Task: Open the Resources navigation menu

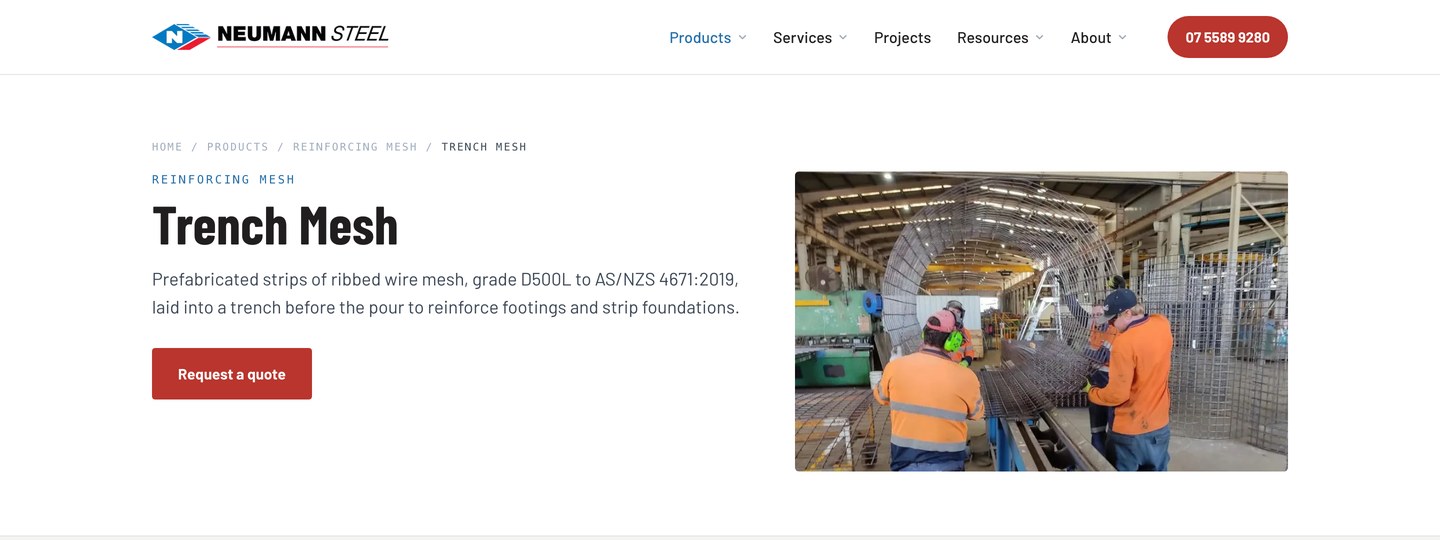Action: 992,37
